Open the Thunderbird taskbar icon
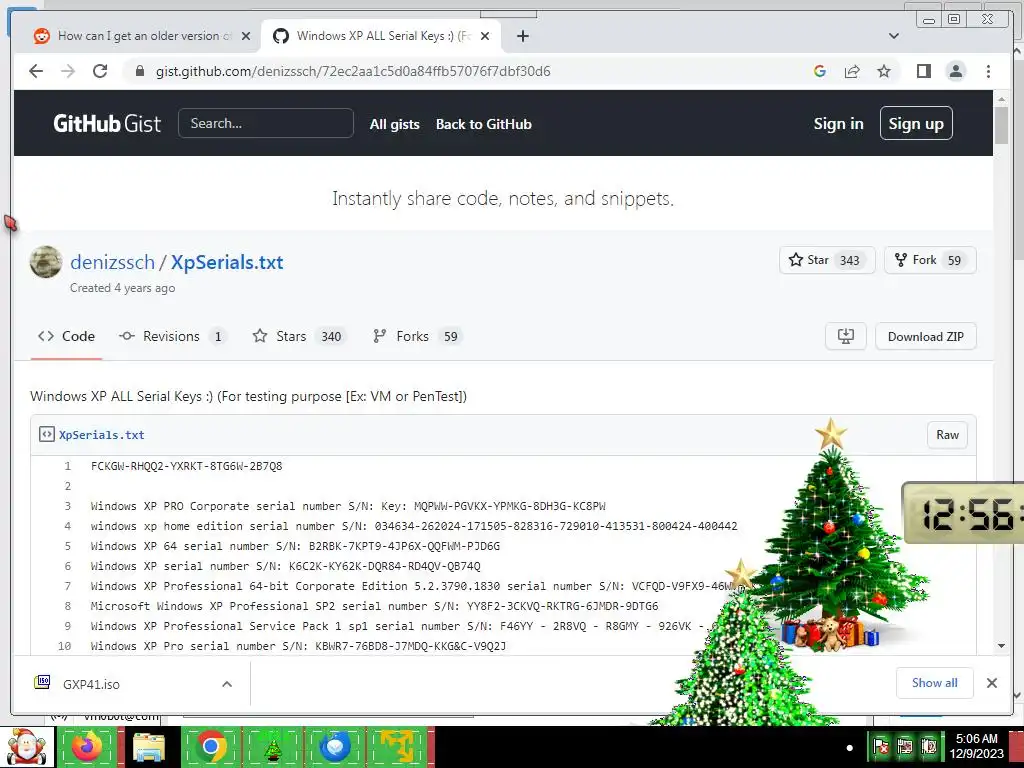 click(x=336, y=747)
